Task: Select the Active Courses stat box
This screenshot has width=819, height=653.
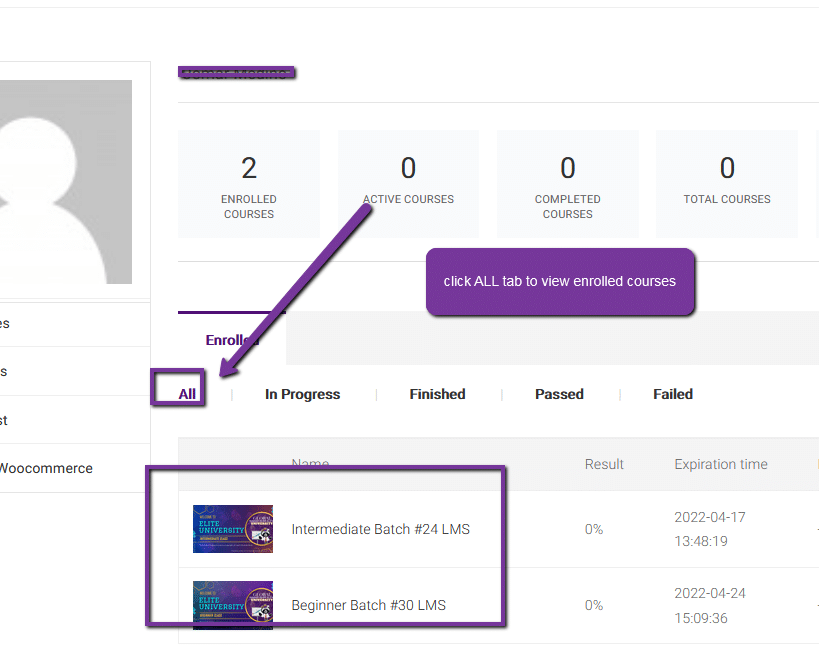Action: click(x=408, y=184)
